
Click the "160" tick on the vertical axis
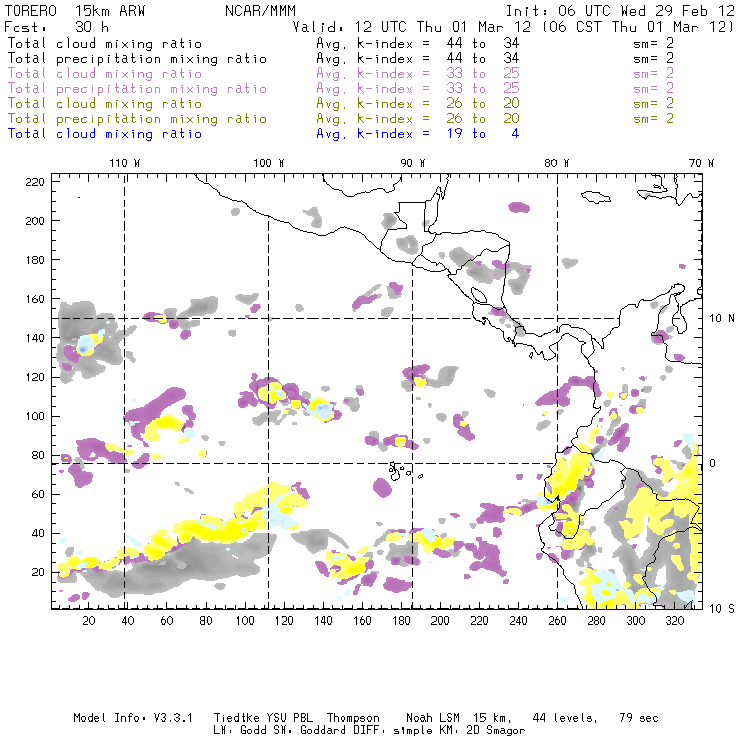[x=35, y=299]
